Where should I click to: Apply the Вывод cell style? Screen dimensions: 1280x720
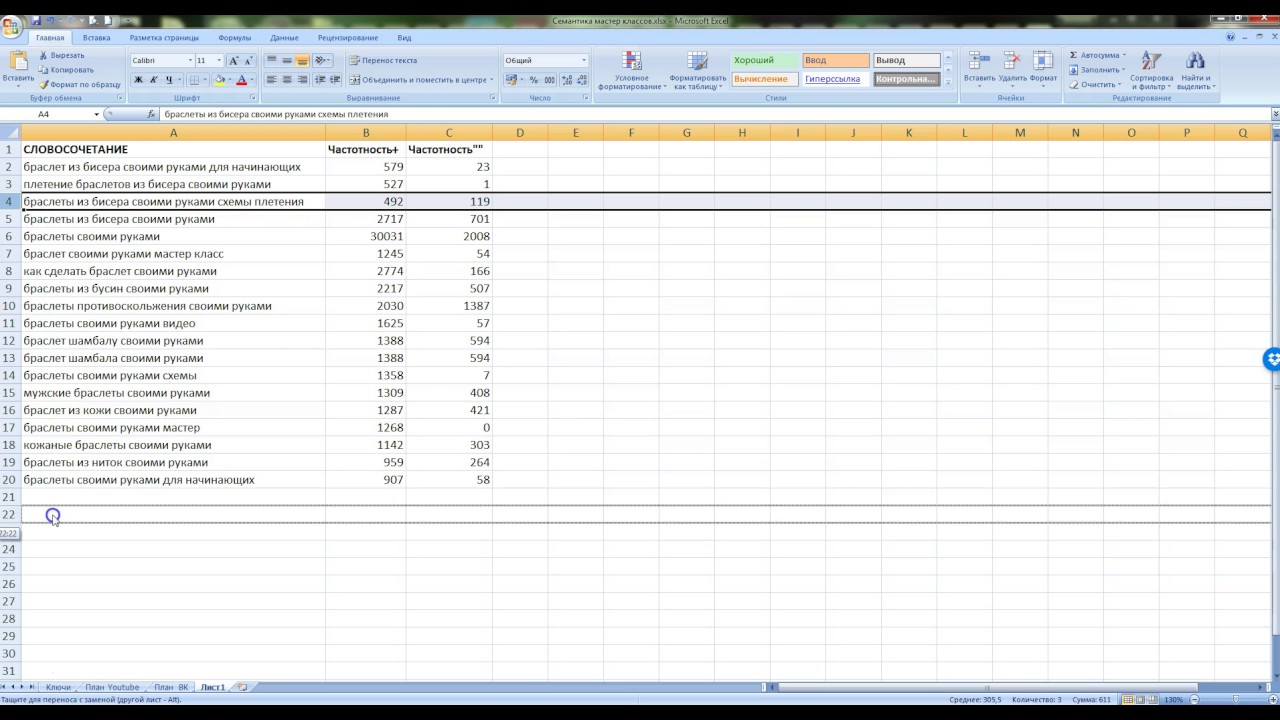click(907, 60)
